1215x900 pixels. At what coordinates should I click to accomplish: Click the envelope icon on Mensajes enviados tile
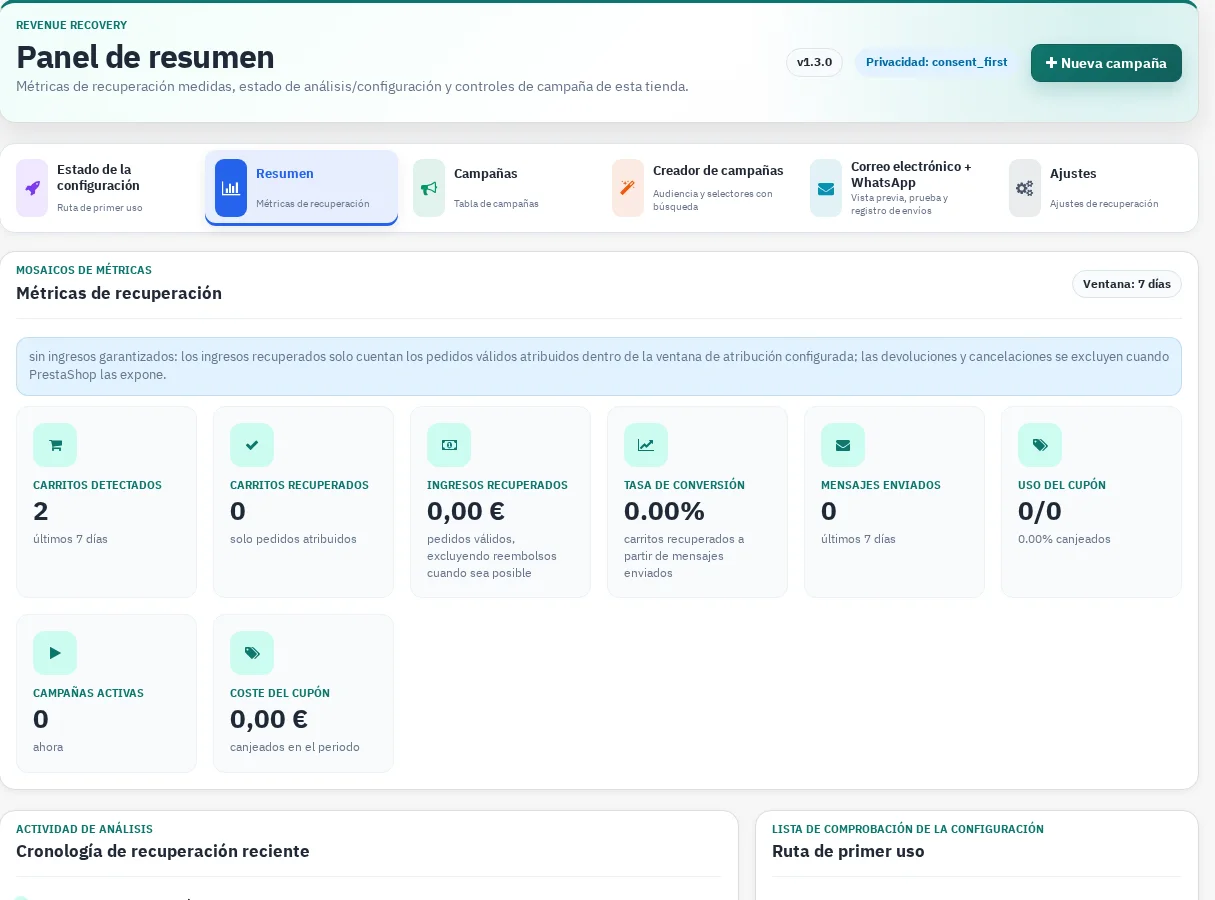pyautogui.click(x=843, y=445)
